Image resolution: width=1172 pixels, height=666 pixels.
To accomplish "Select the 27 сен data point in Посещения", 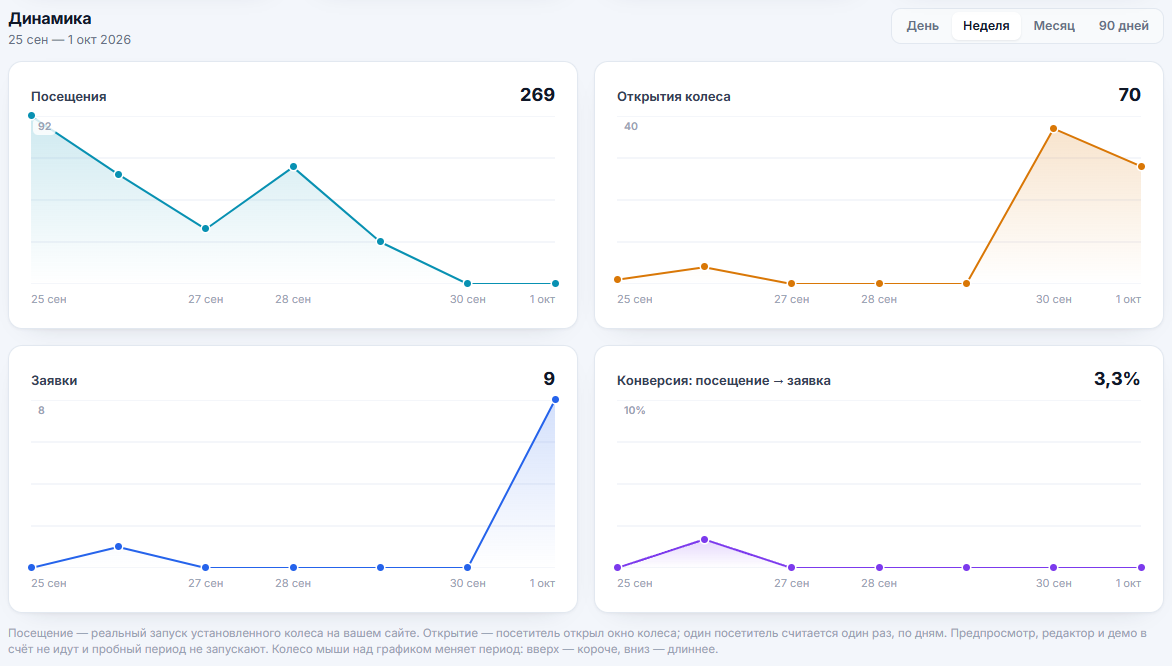I will 206,229.
